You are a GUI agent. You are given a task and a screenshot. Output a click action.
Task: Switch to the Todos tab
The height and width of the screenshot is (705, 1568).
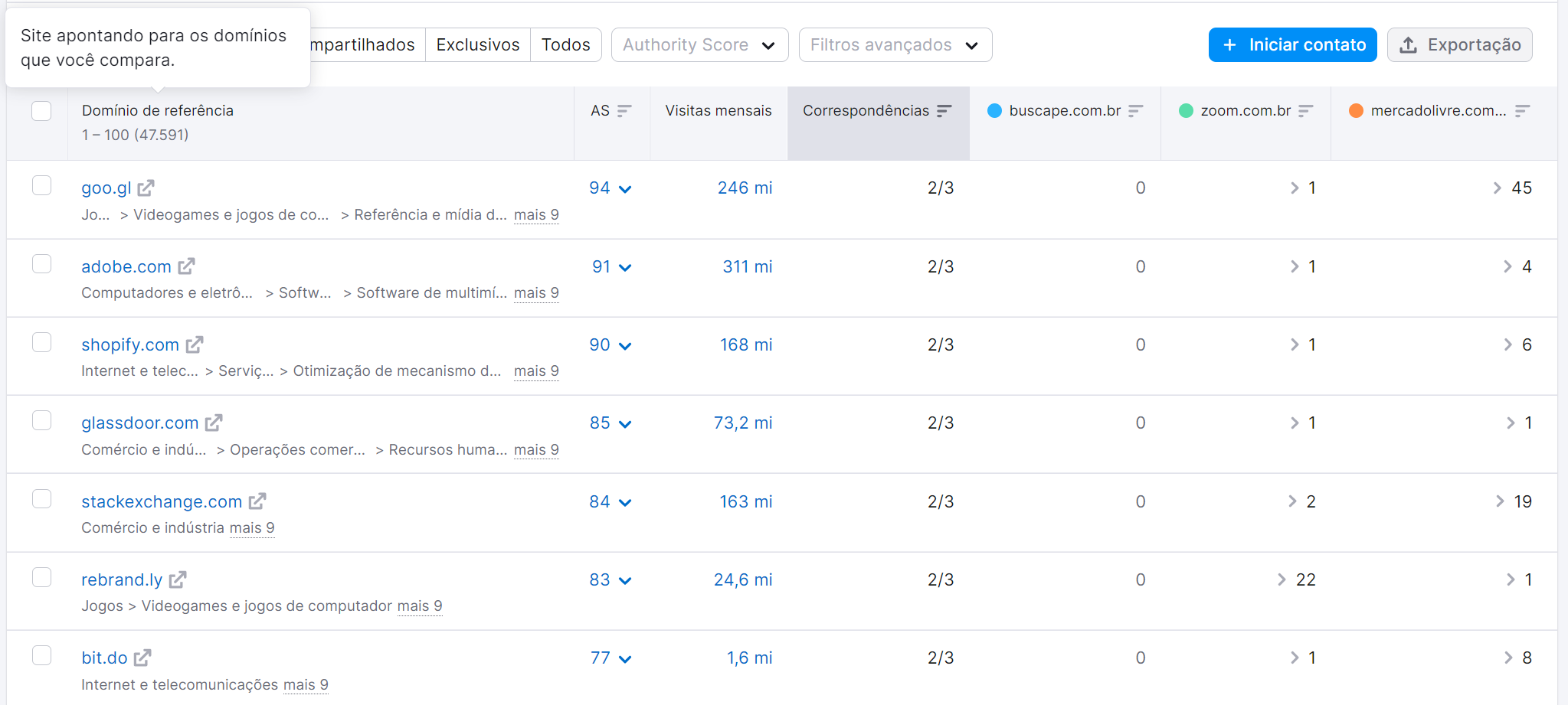pos(565,44)
